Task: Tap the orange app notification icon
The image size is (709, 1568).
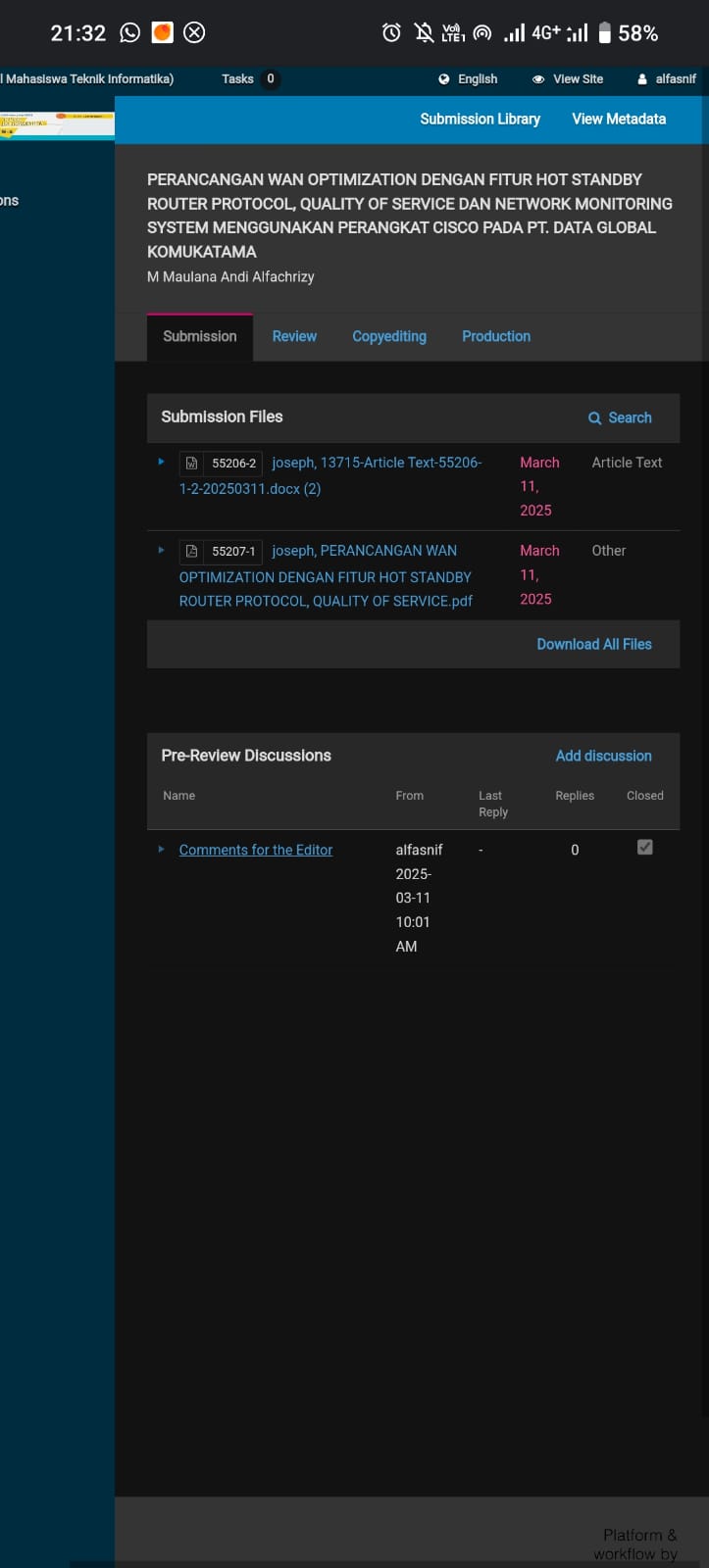Action: tap(163, 32)
